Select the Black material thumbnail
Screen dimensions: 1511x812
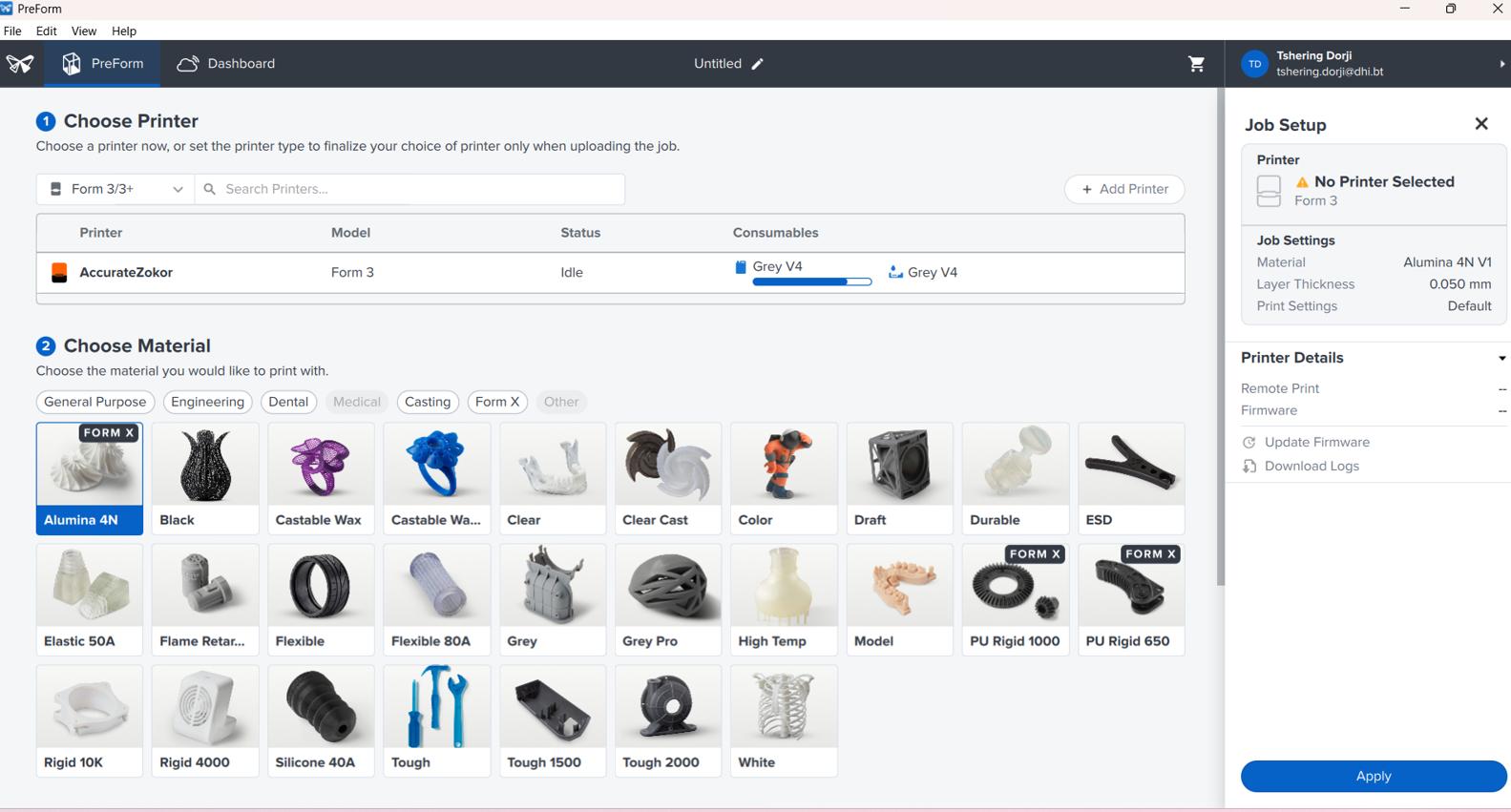click(x=205, y=478)
